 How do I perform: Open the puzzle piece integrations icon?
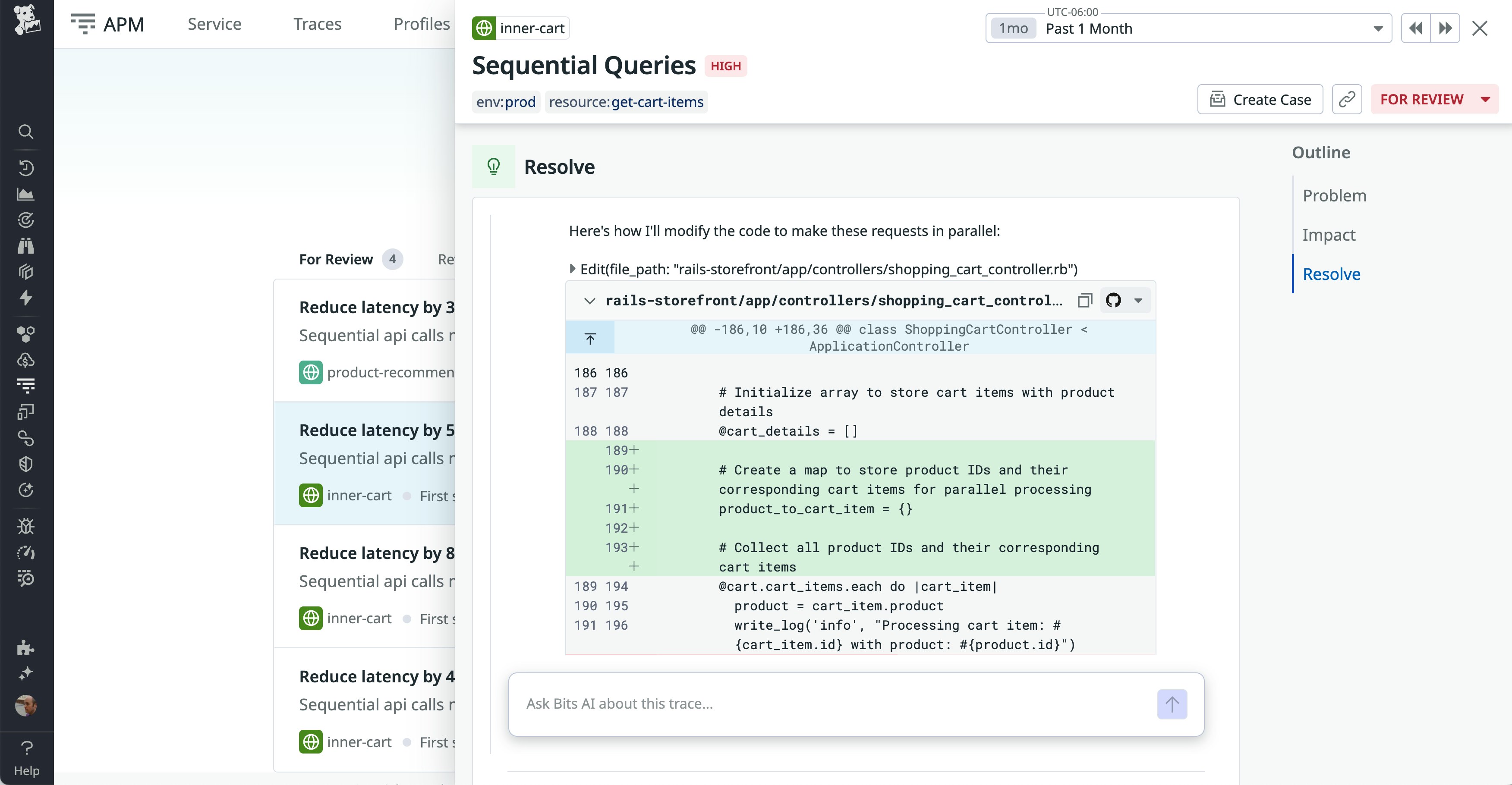tap(26, 647)
